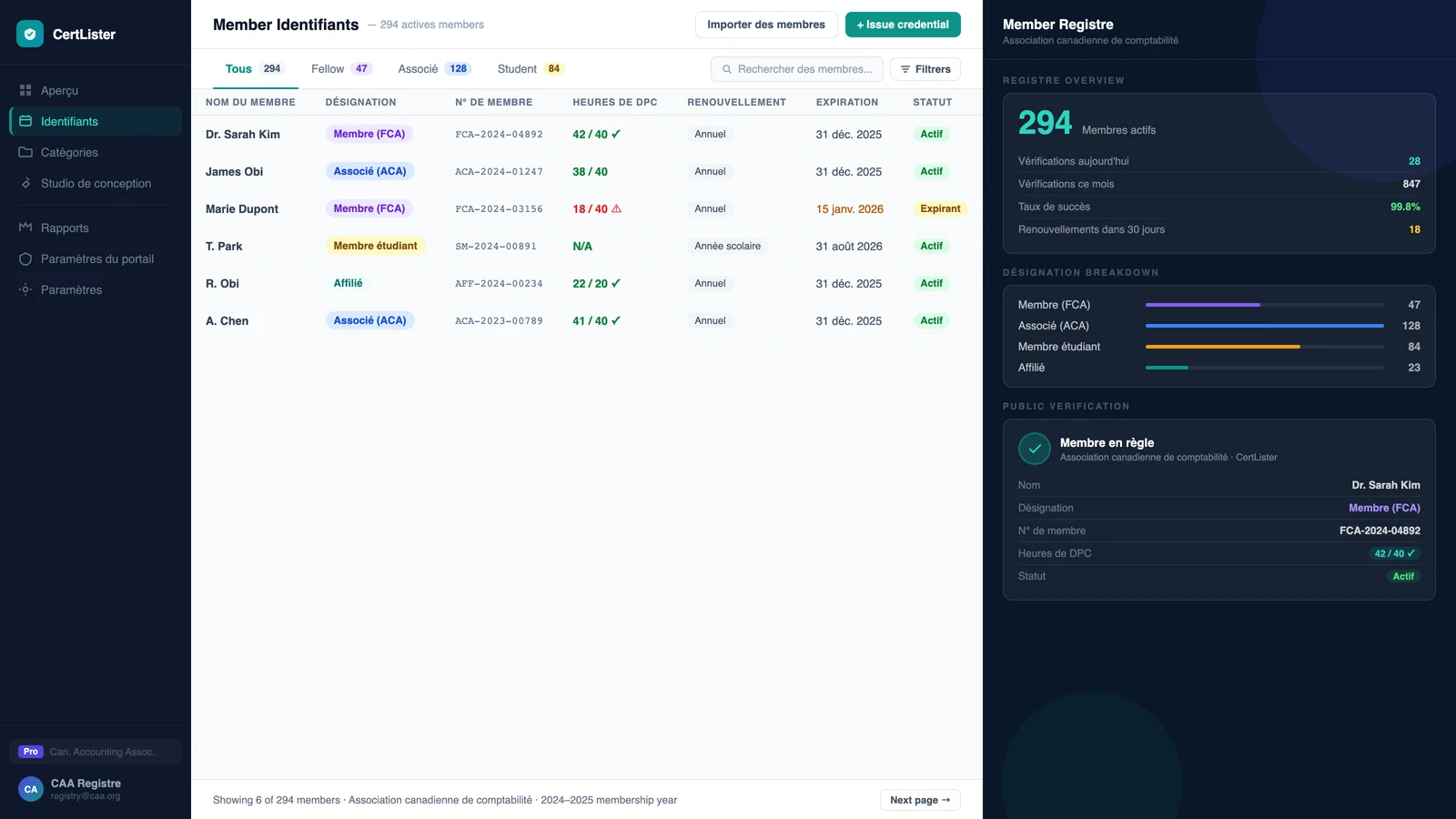Open Rapports section
Viewport: 1456px width, 819px height.
tap(96, 227)
